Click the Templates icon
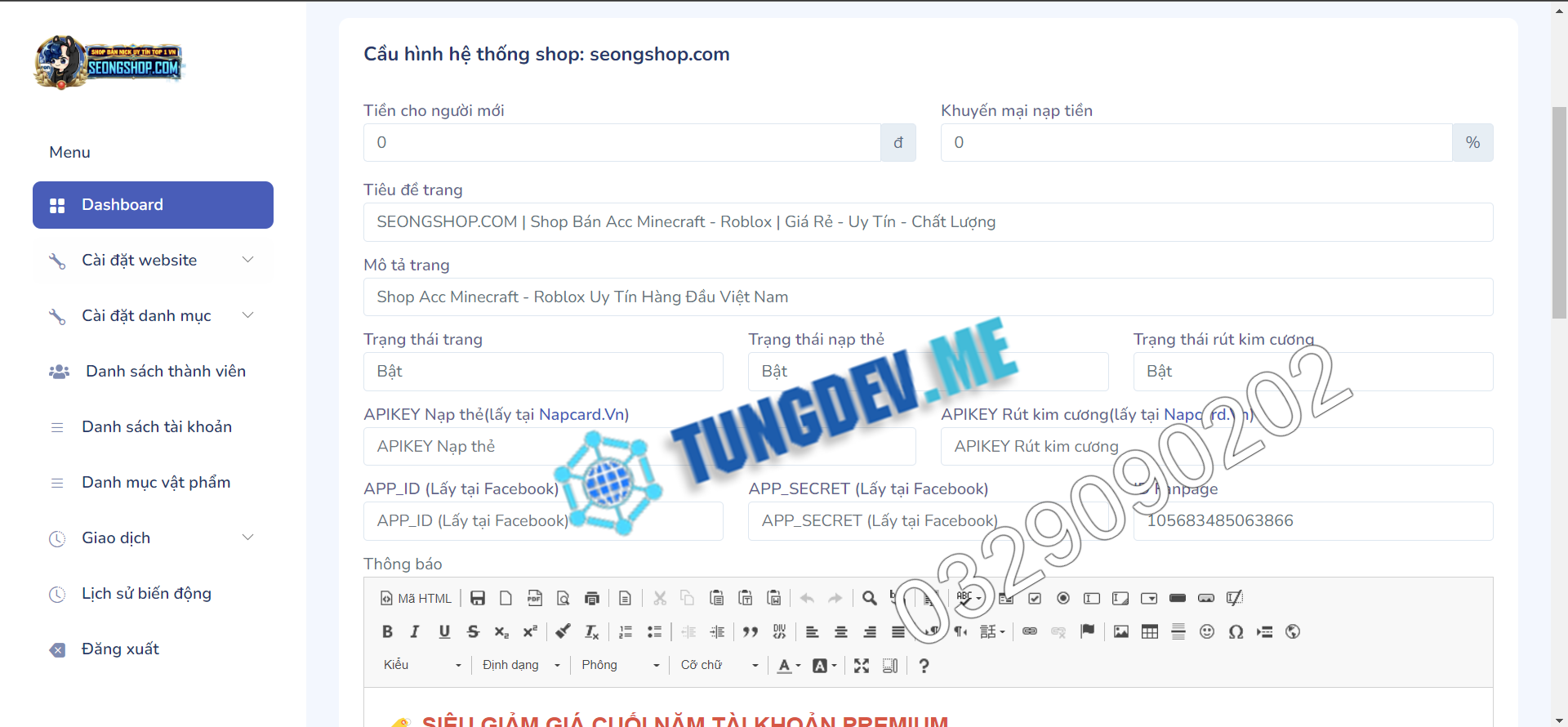Viewport: 1568px width, 727px height. pyautogui.click(x=625, y=598)
